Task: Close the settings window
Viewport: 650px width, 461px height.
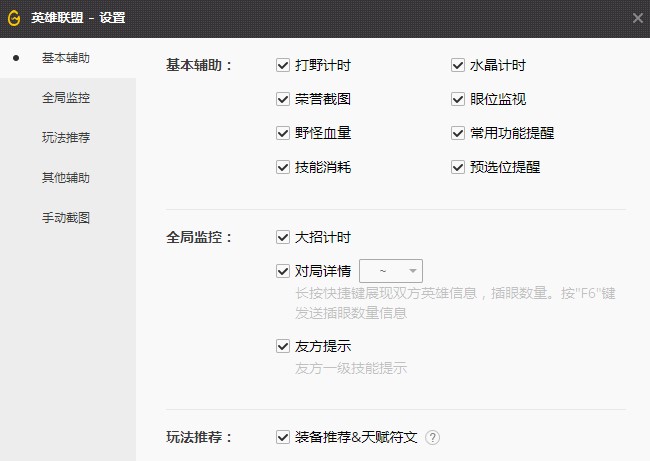Action: 638,18
